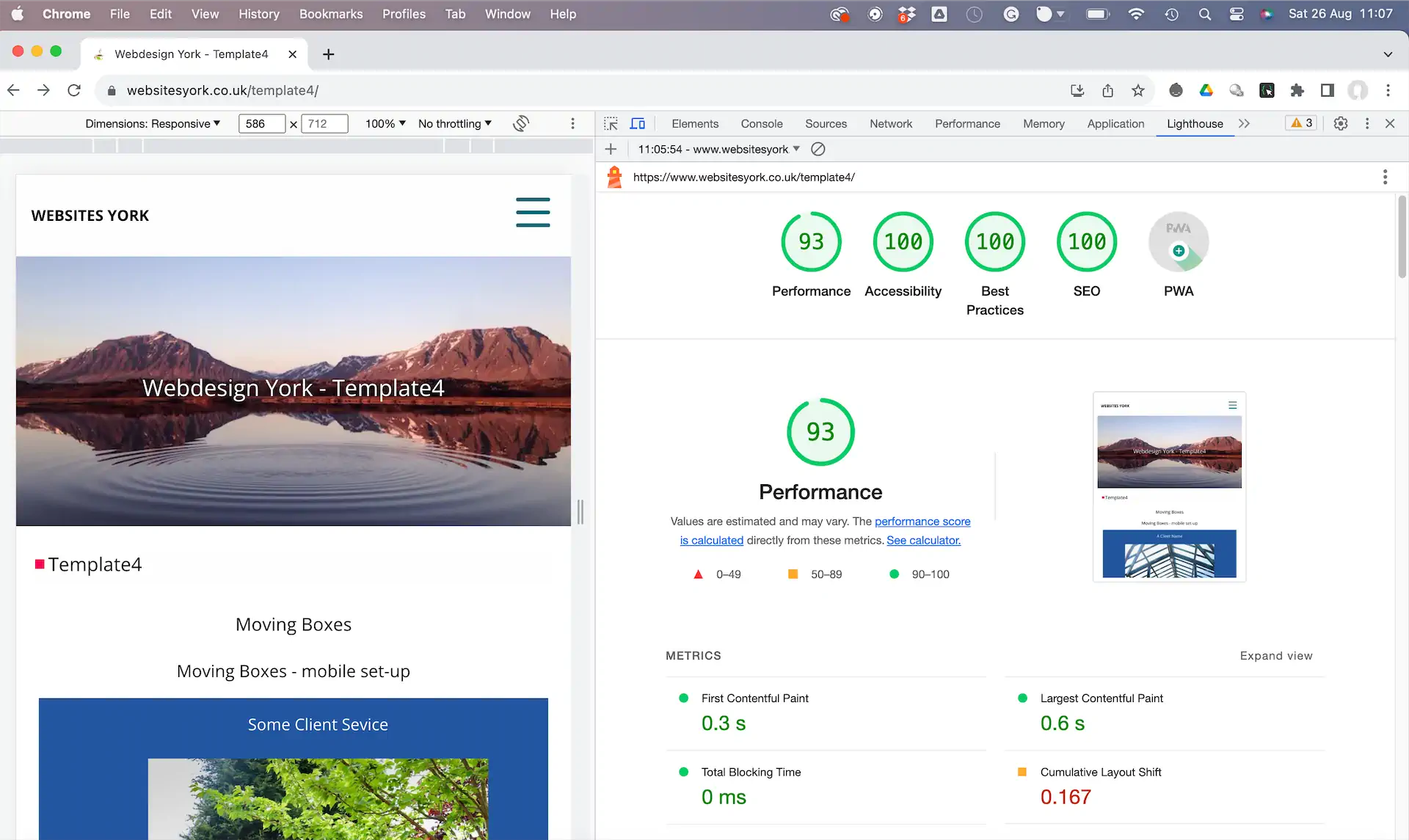The height and width of the screenshot is (840, 1409).
Task: Click the page screenshot thumbnail in Lighthouse
Action: (x=1169, y=487)
